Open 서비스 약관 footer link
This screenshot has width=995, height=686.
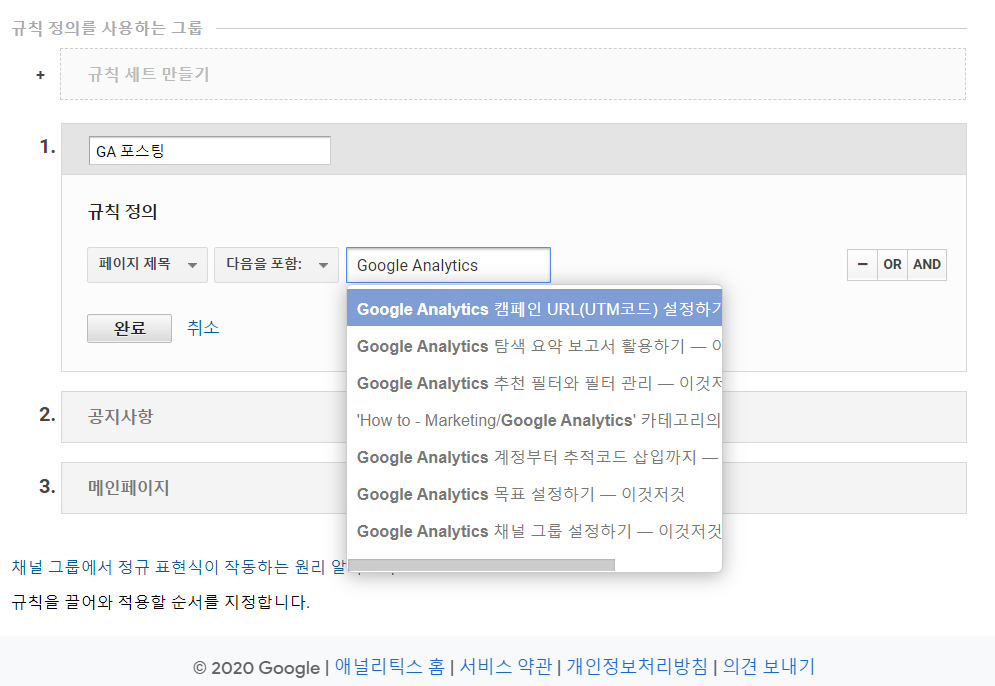pyautogui.click(x=506, y=666)
